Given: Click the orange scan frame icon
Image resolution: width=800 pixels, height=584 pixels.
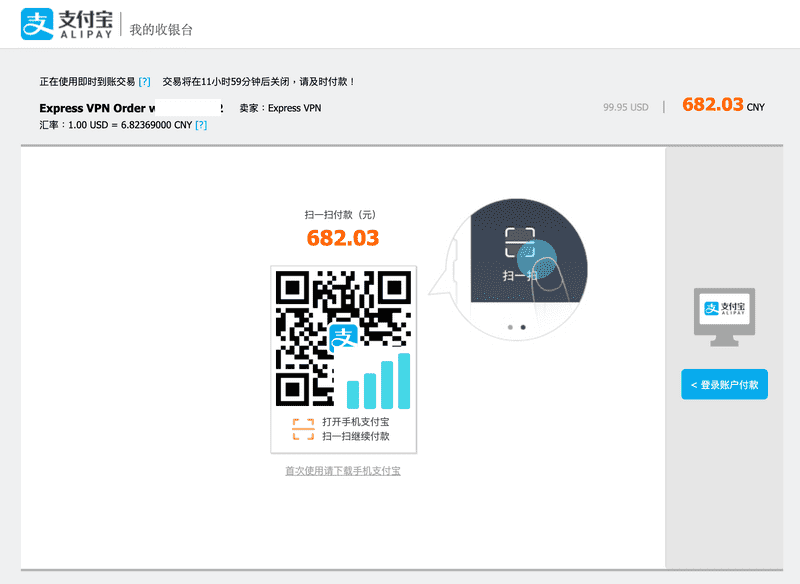Looking at the screenshot, I should click(303, 429).
